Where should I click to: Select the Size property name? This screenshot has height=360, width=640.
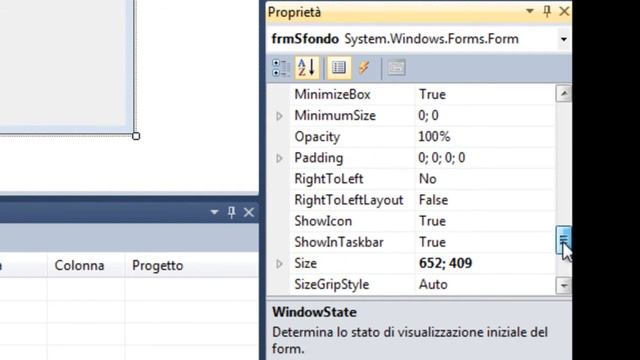(305, 264)
